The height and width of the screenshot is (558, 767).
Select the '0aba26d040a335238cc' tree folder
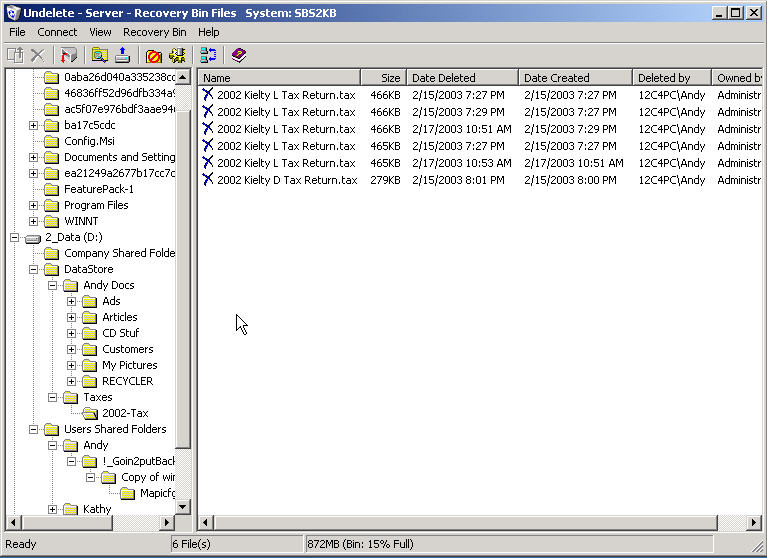click(x=119, y=77)
